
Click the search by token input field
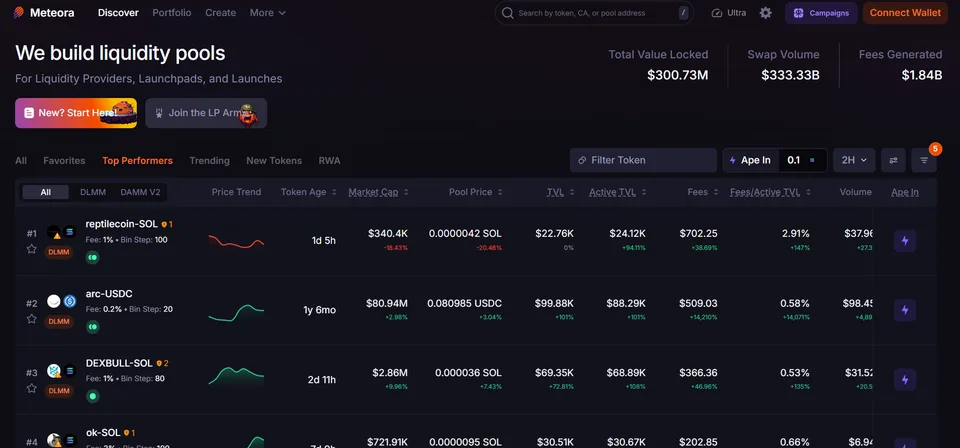594,13
